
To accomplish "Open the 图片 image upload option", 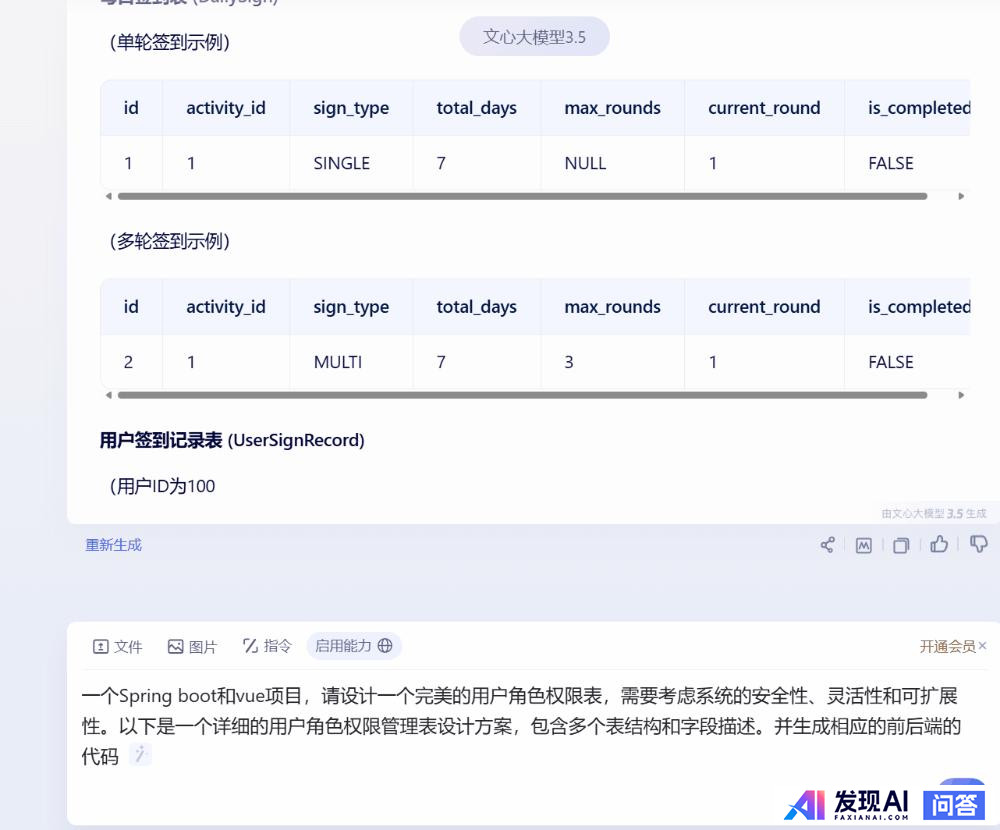I will pos(192,647).
